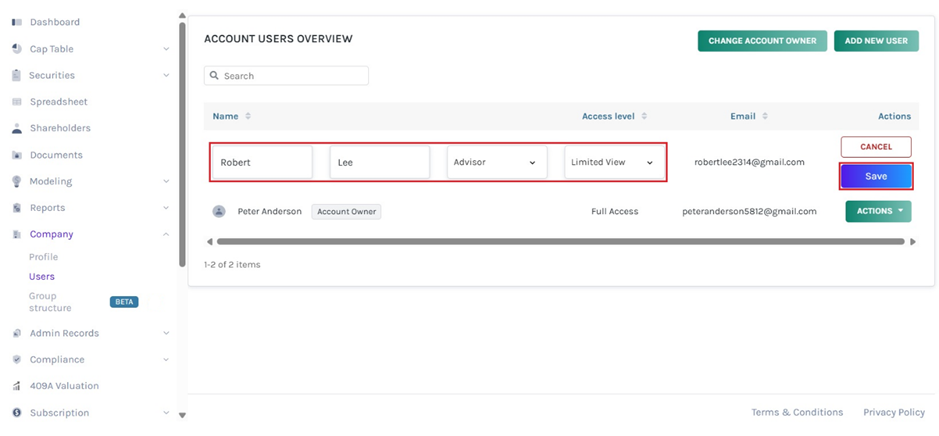Save Robert Lee's user changes
The height and width of the screenshot is (436, 939).
(876, 177)
